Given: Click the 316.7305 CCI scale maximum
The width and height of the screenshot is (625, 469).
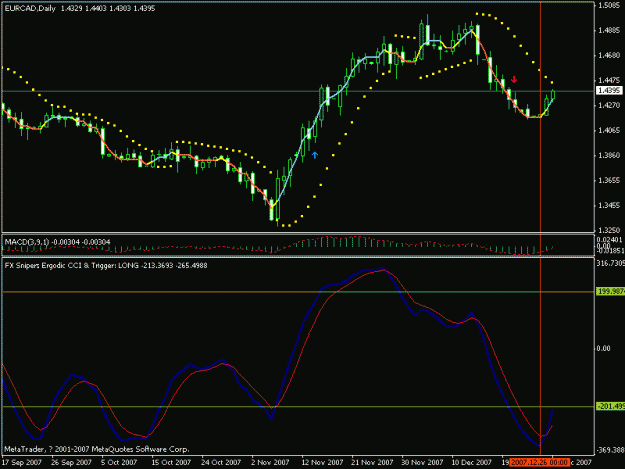Looking at the screenshot, I should pos(610,263).
